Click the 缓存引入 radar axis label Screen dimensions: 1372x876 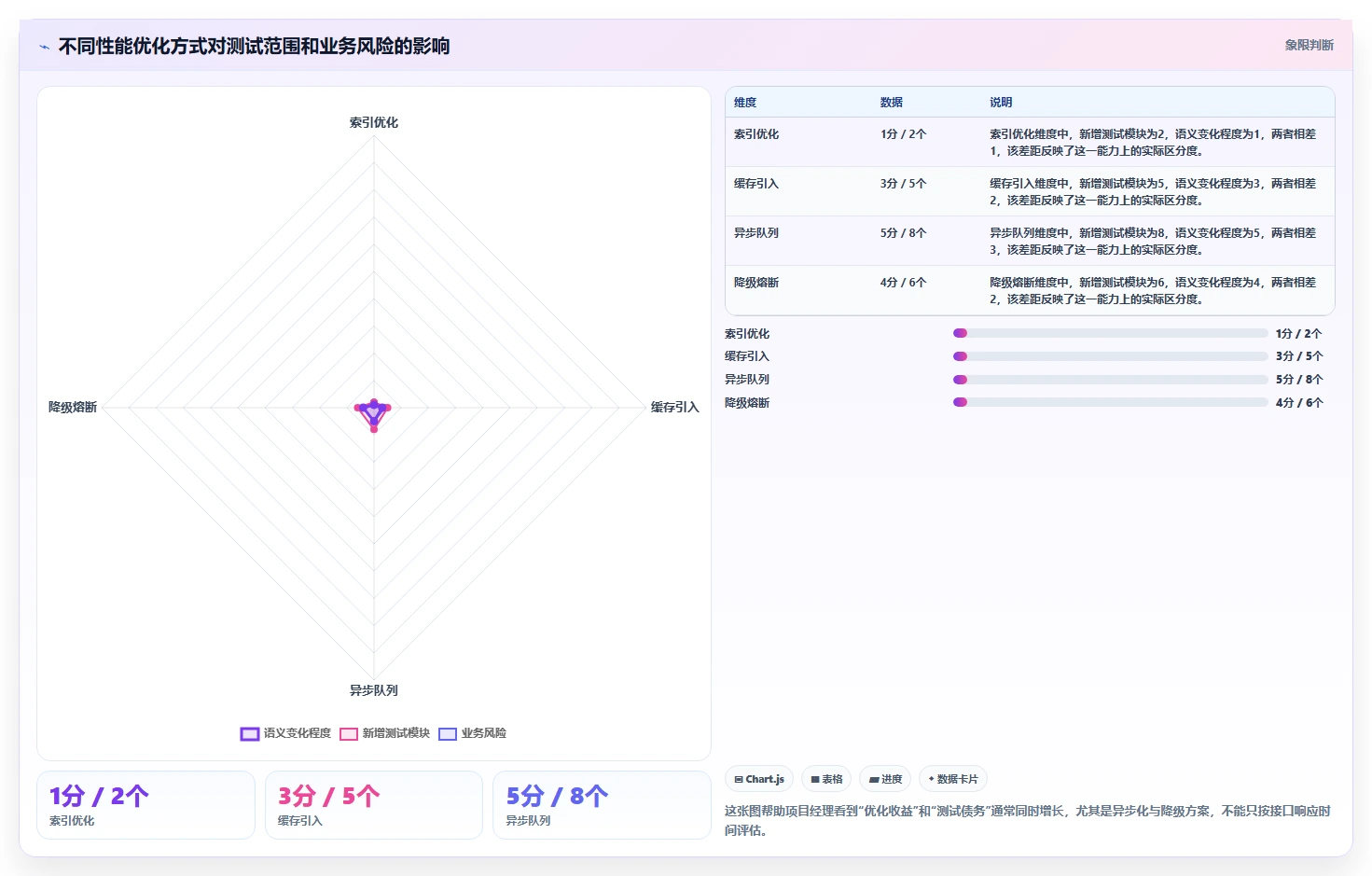coord(675,407)
